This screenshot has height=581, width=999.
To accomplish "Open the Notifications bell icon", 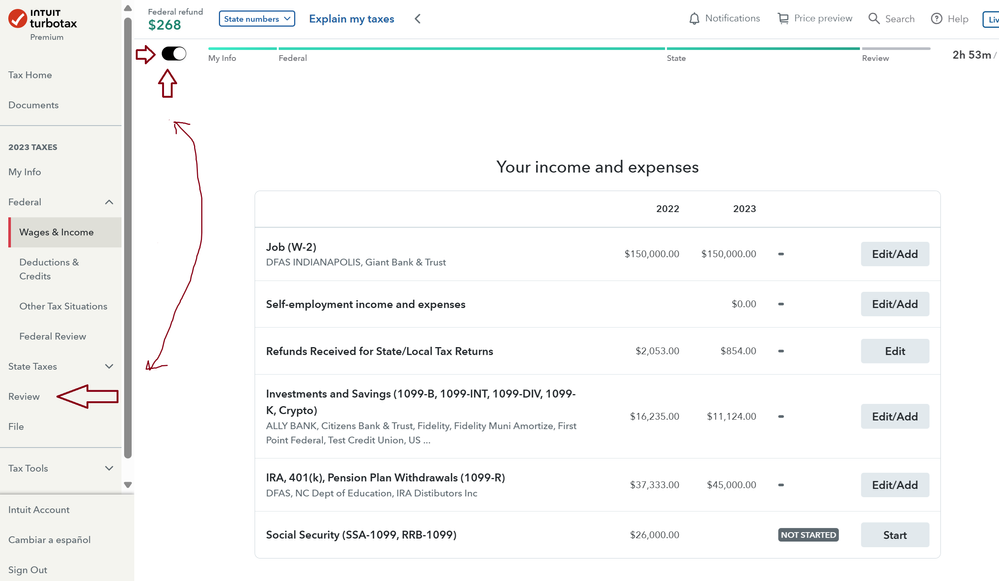I will (694, 19).
